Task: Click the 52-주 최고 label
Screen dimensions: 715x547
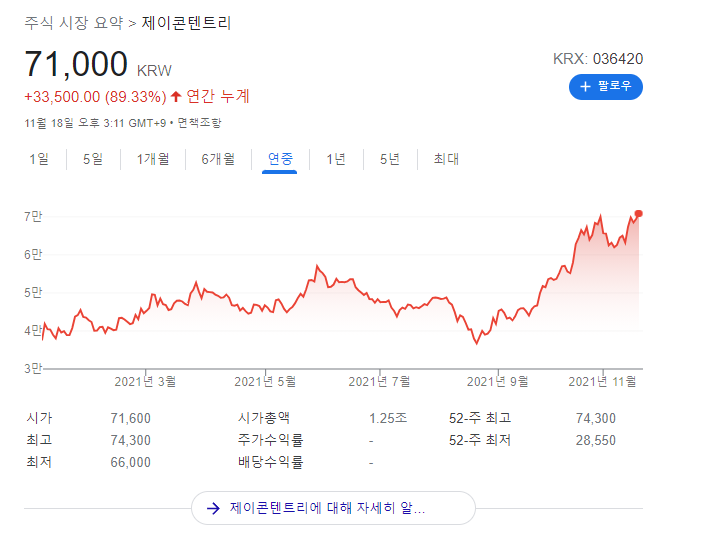Action: click(x=480, y=418)
